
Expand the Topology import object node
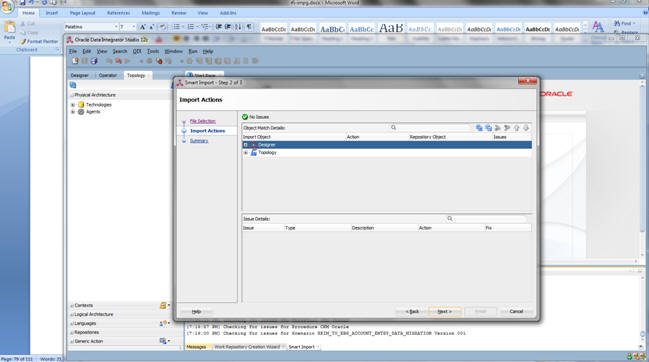245,153
